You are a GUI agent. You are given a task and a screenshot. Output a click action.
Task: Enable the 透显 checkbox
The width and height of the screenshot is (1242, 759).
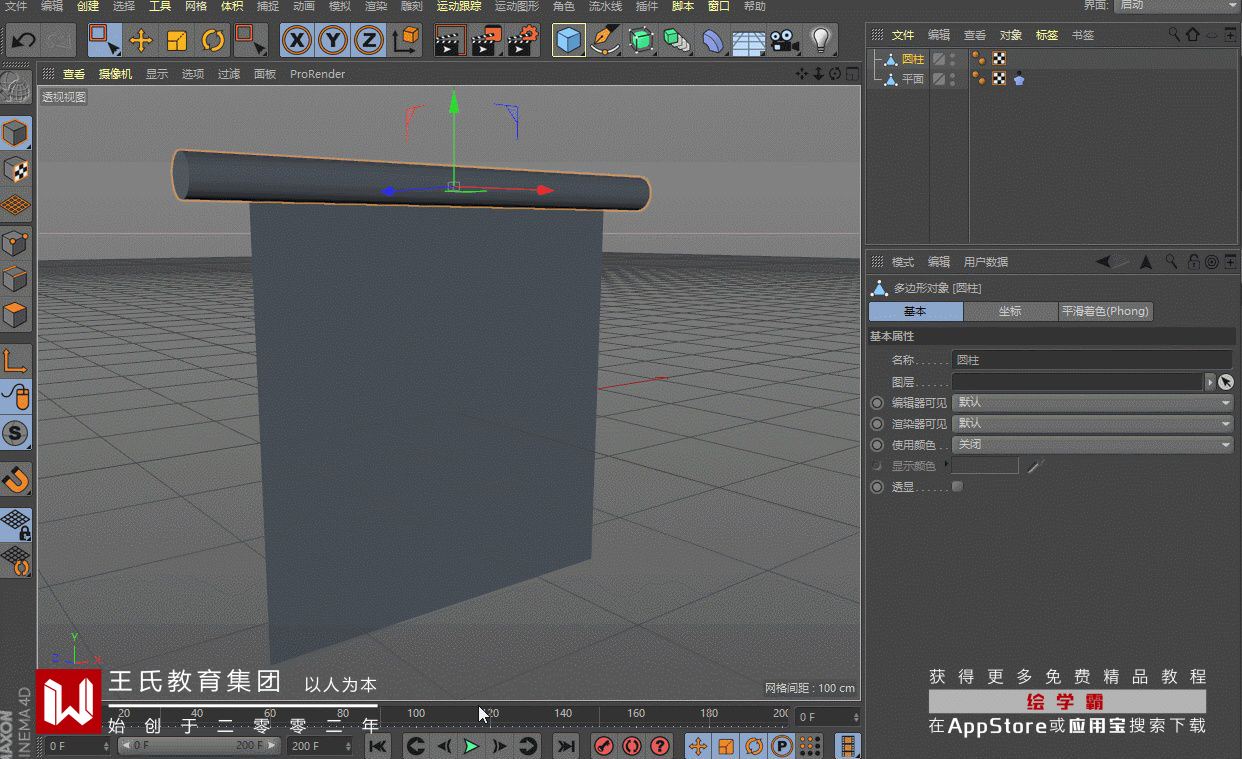pos(957,487)
